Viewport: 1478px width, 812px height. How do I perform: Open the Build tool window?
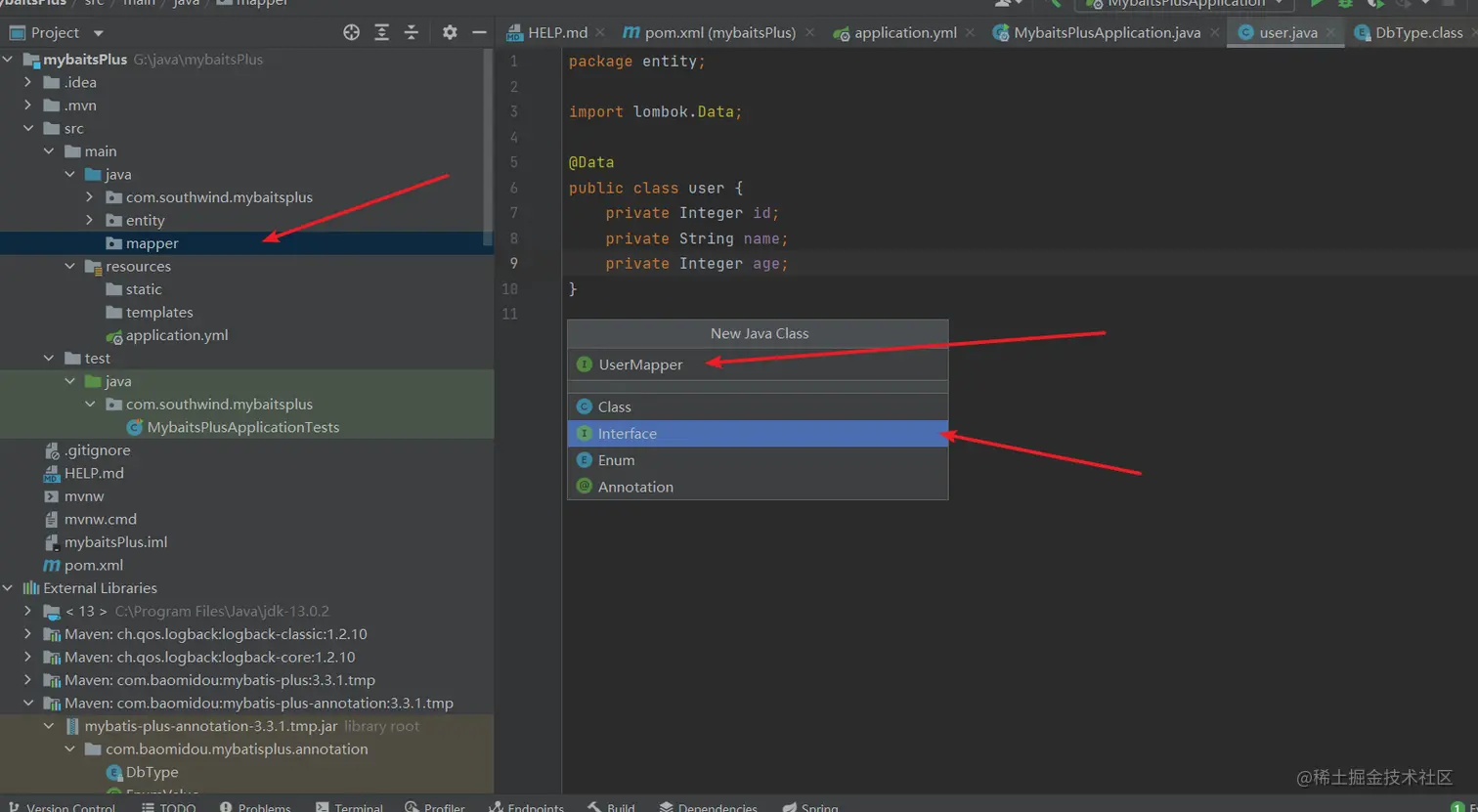[611, 807]
